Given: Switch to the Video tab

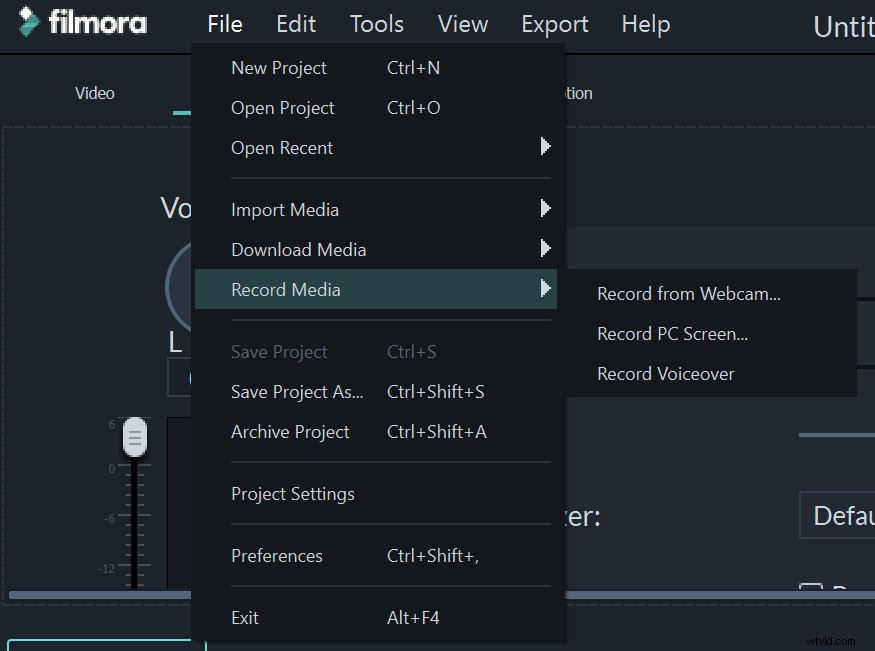Looking at the screenshot, I should (94, 92).
